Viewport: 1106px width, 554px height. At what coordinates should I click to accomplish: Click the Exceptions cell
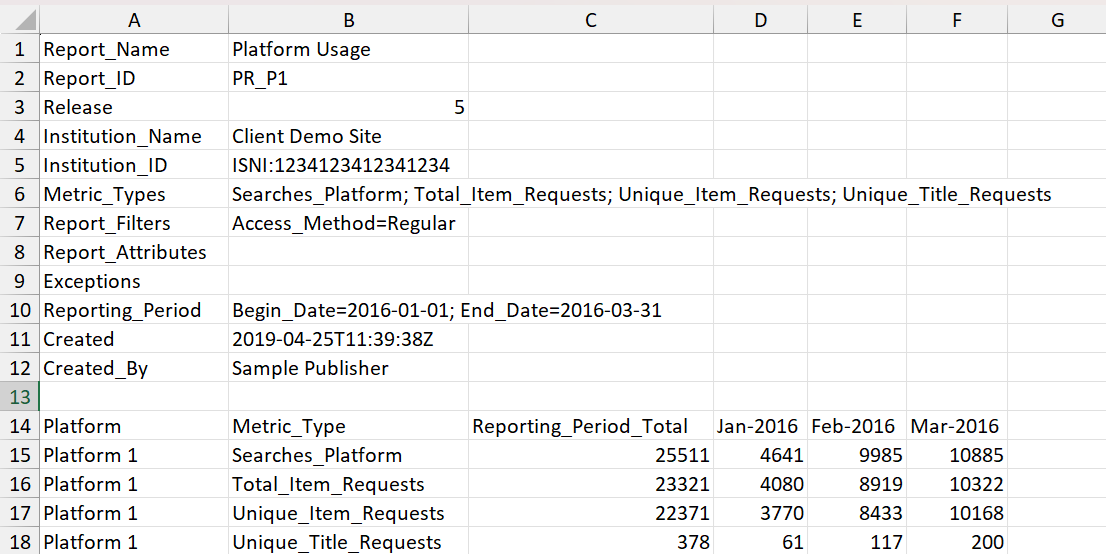(134, 281)
